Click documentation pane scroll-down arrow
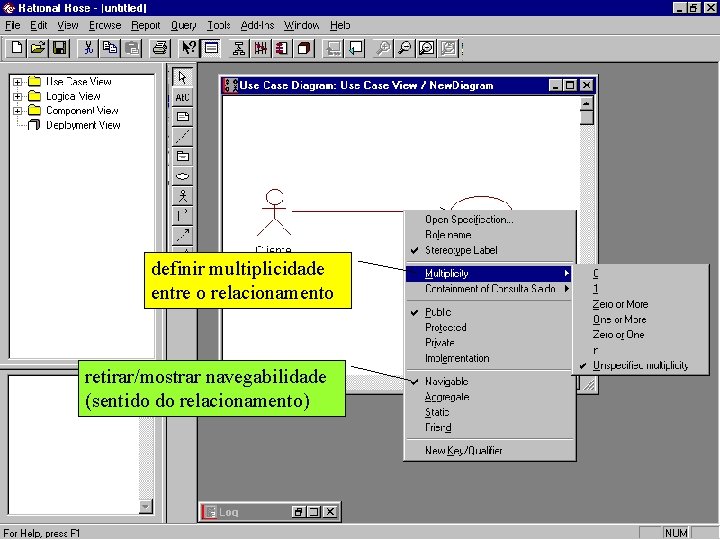 (146, 507)
